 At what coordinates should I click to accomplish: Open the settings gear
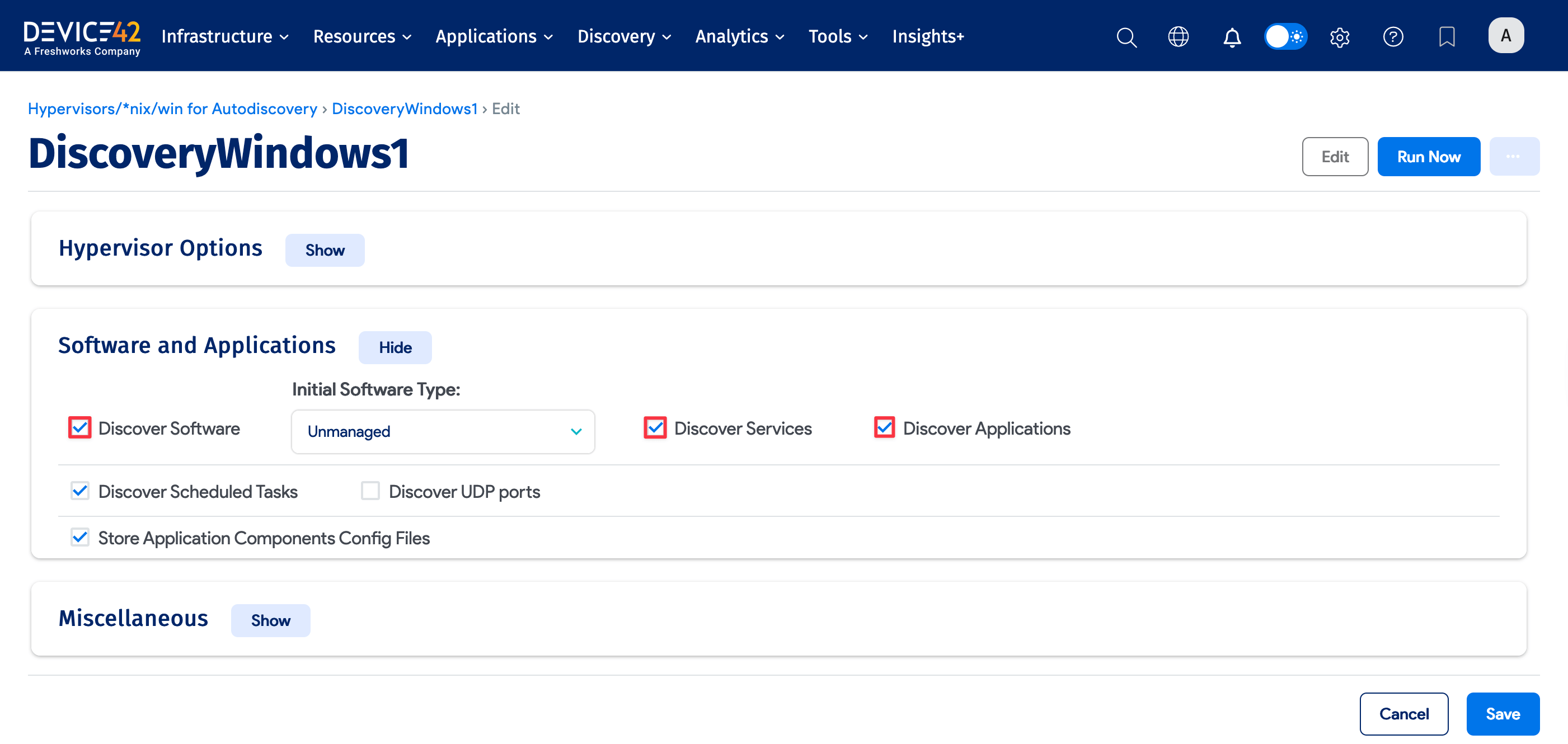click(1340, 36)
